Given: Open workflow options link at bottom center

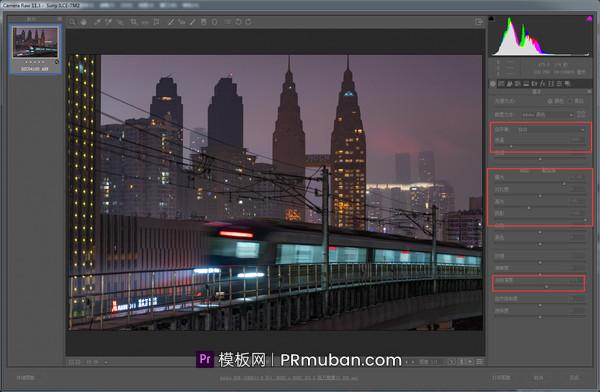Looking at the screenshot, I should [x=289, y=378].
